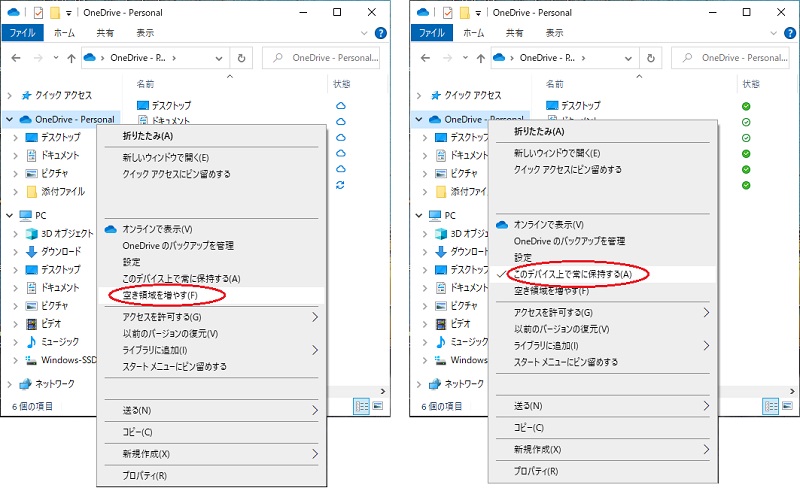Image resolution: width=800 pixels, height=488 pixels.
Task: Expand ネットワーク node in left tree
Action: pyautogui.click(x=9, y=384)
